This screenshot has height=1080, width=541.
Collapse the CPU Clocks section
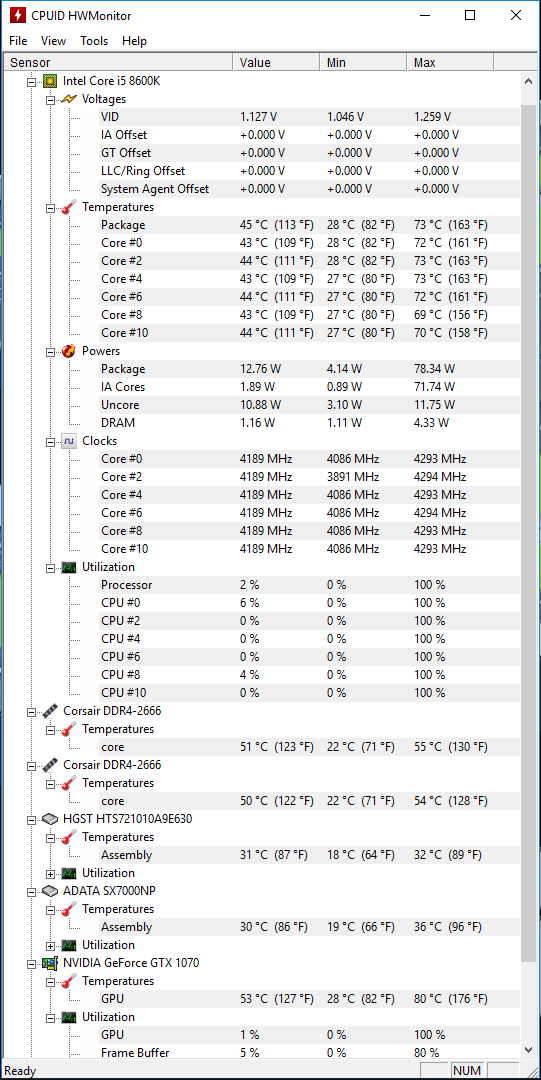click(50, 442)
